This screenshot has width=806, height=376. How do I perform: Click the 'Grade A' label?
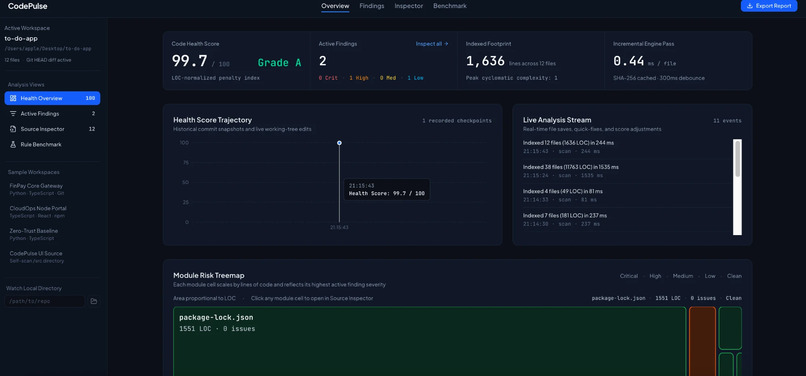tap(279, 63)
